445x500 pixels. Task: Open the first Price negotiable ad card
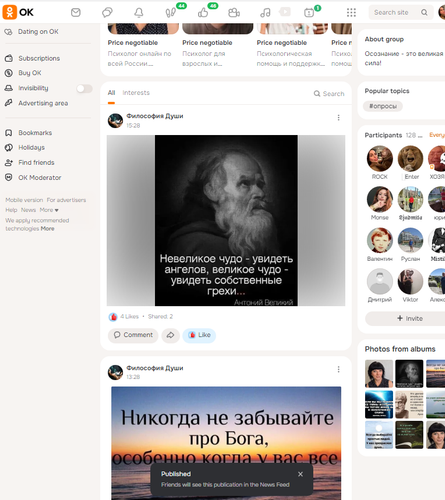click(143, 45)
